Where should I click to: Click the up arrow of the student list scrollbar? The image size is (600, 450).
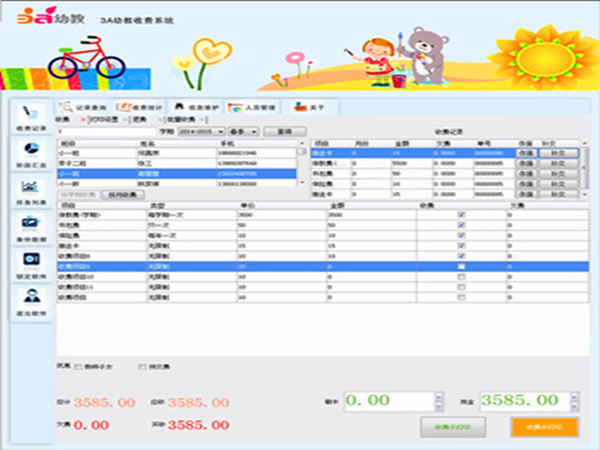coord(302,143)
